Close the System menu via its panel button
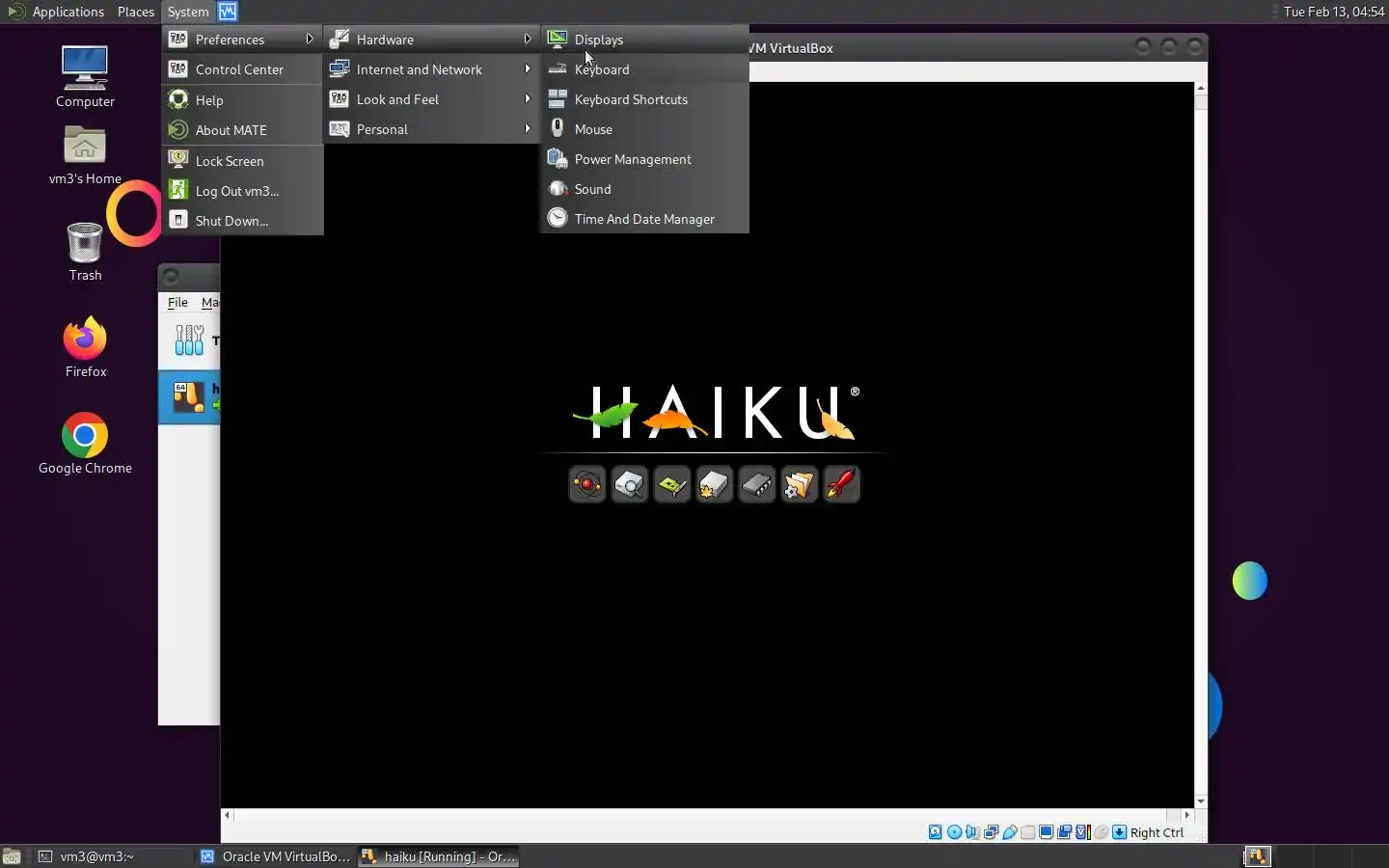Image resolution: width=1389 pixels, height=868 pixels. coord(187,12)
